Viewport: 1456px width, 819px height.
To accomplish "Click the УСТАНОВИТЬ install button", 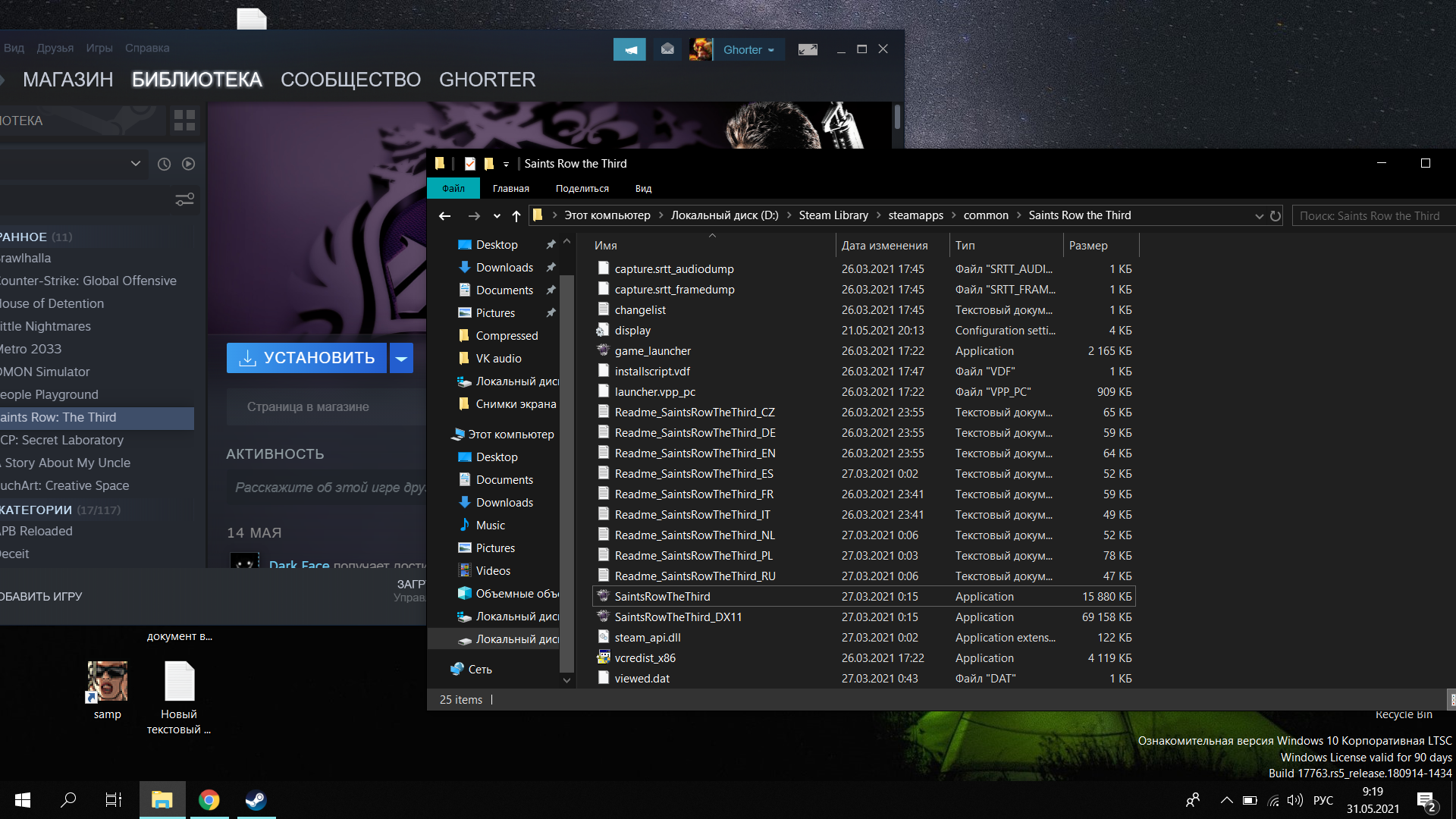I will (x=306, y=358).
